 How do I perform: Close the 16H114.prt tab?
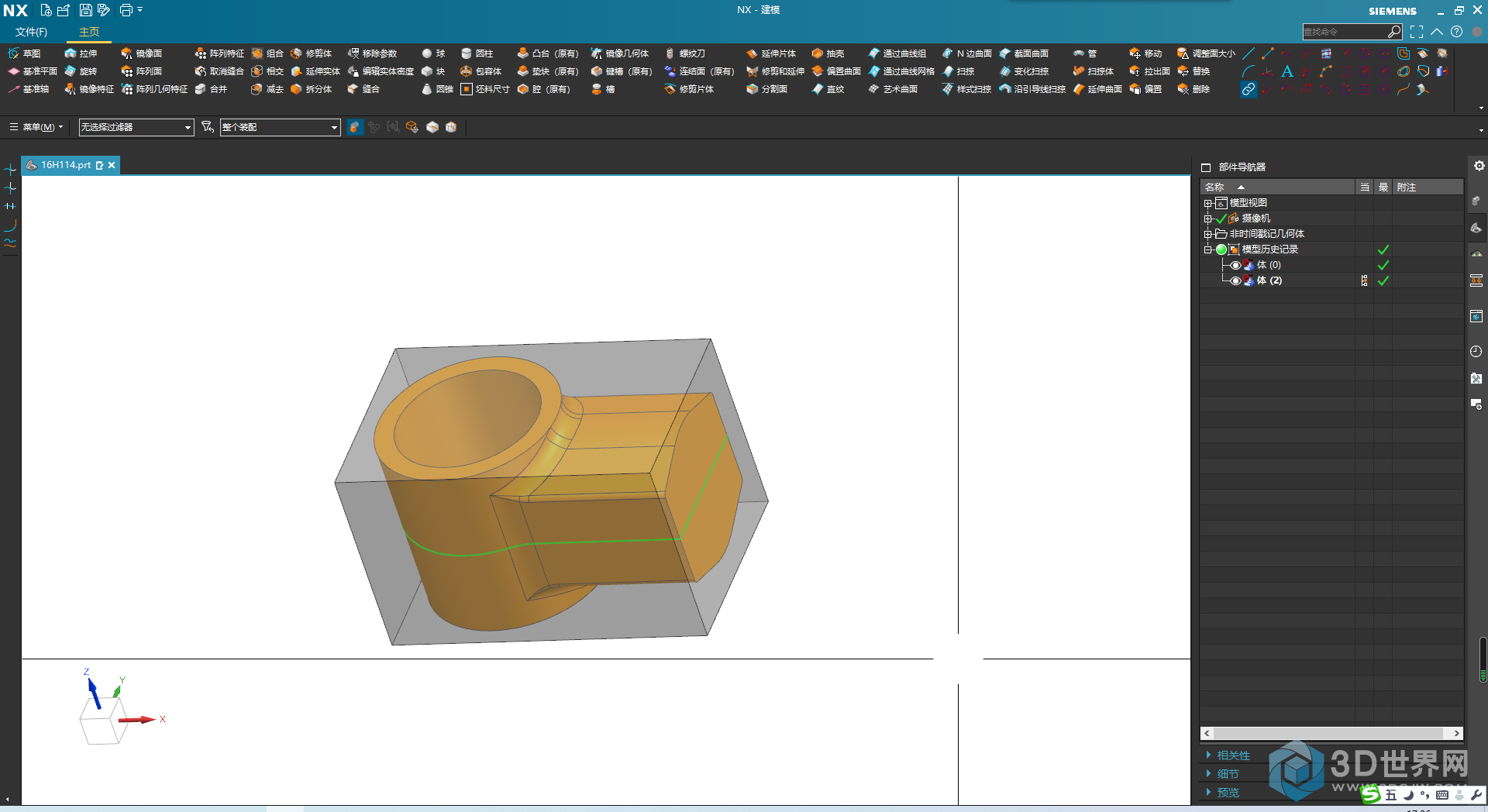click(x=112, y=165)
